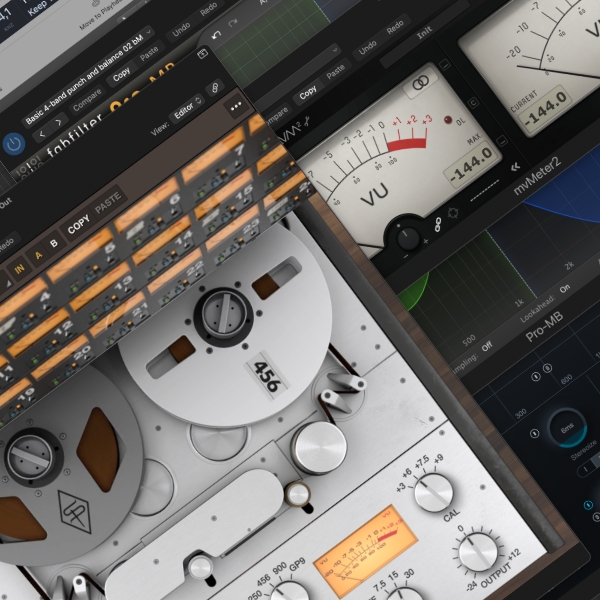Image resolution: width=600 pixels, height=600 pixels.
Task: Click Paste in the mvMeter2 plugin header
Action: [336, 72]
